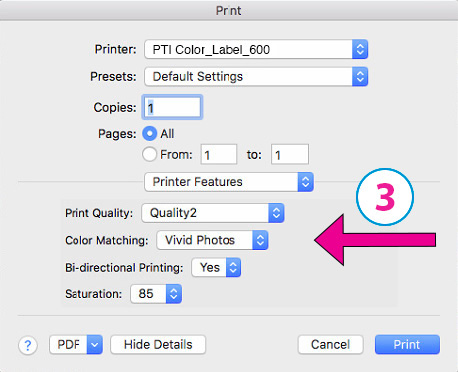Click the Saturation stepper arrows

point(173,294)
